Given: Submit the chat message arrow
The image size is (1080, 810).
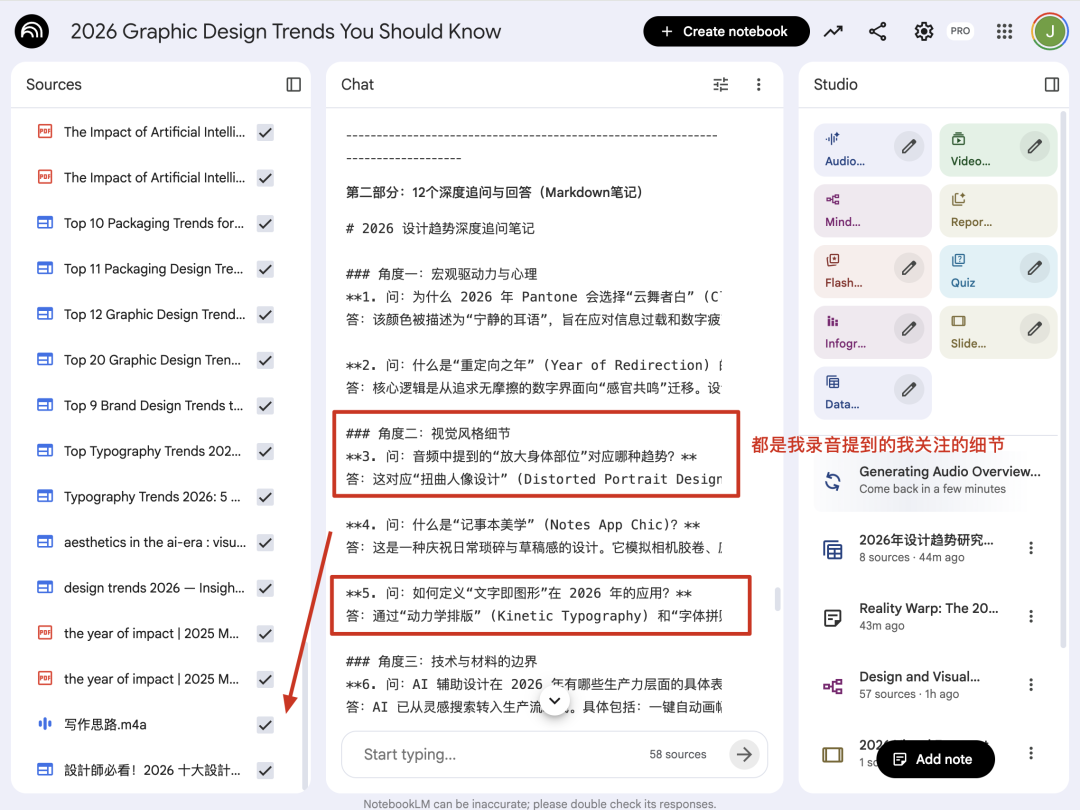Looking at the screenshot, I should click(x=743, y=754).
